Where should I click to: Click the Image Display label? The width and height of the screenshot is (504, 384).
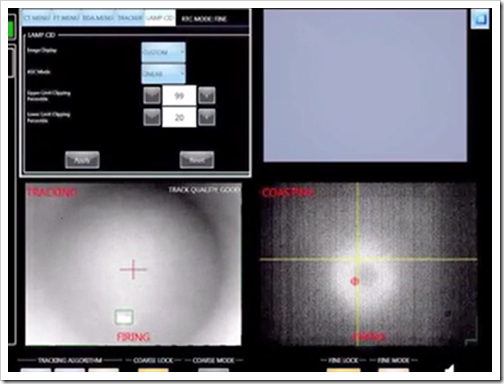pyautogui.click(x=42, y=50)
